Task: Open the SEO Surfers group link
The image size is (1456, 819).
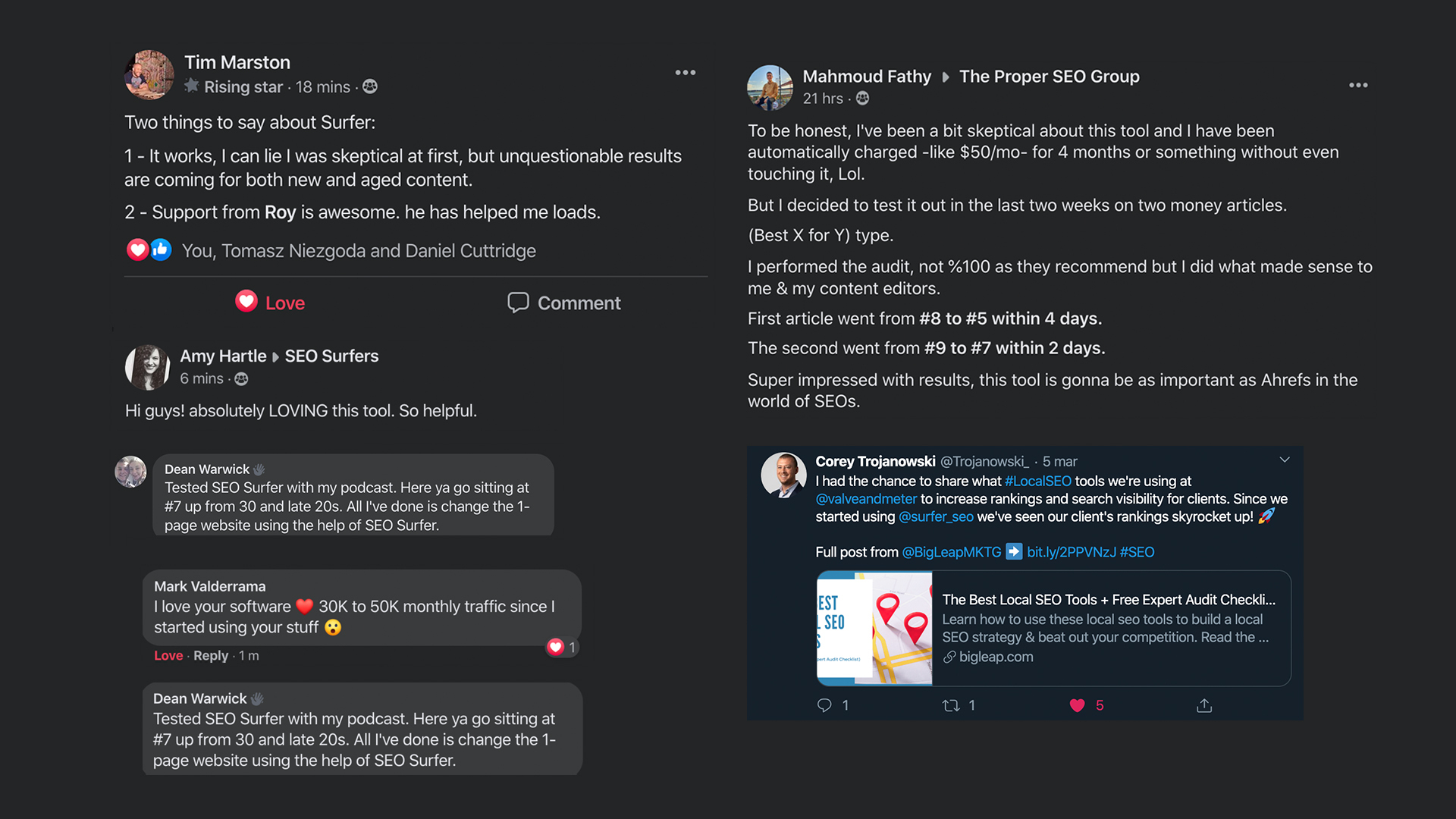Action: [331, 356]
